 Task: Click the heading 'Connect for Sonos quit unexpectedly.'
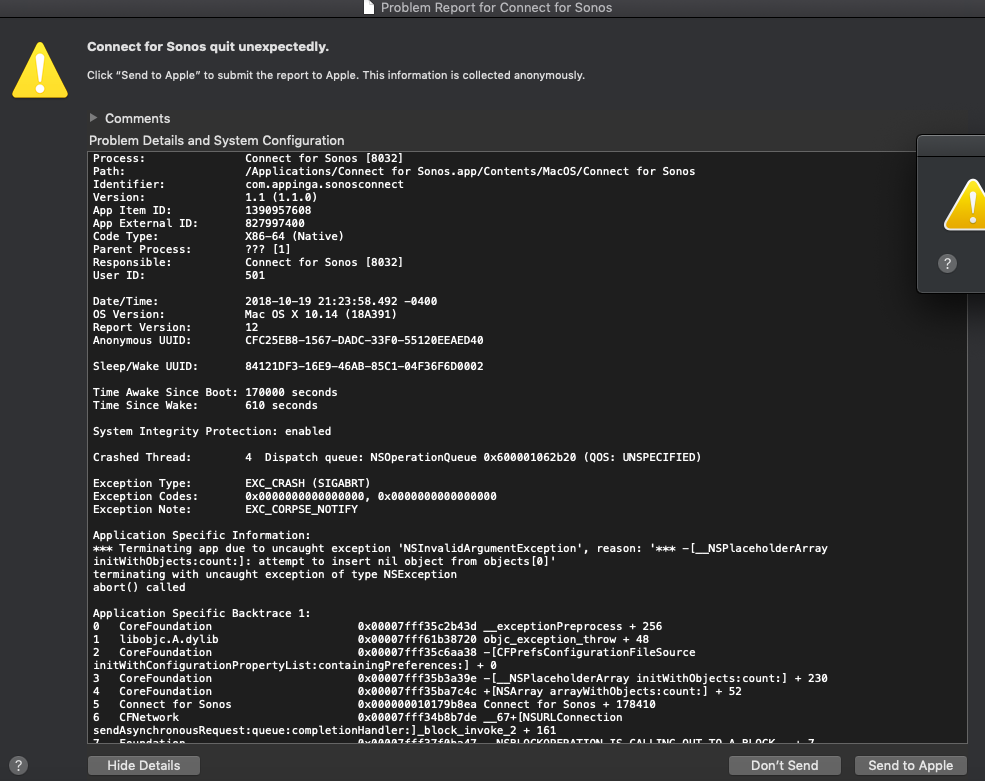click(x=208, y=46)
